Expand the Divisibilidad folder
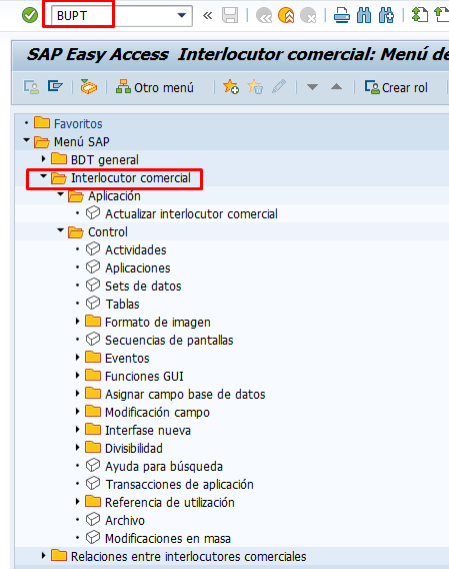 pyautogui.click(x=77, y=447)
